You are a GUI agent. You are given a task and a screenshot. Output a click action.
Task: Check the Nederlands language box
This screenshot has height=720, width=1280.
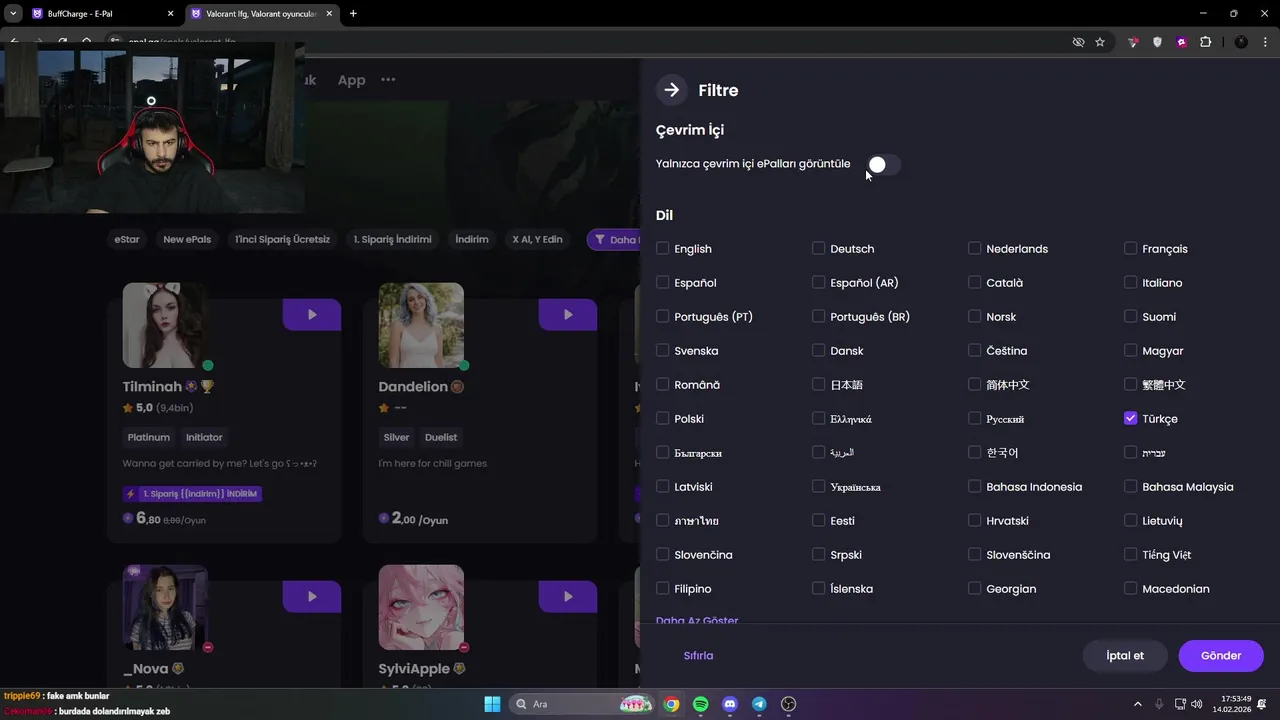(x=974, y=248)
